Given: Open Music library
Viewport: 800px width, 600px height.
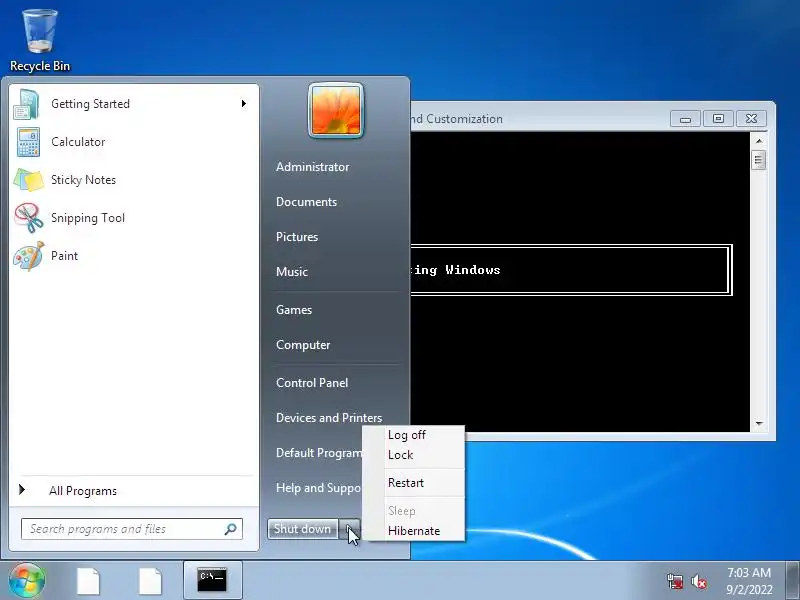Looking at the screenshot, I should (292, 272).
